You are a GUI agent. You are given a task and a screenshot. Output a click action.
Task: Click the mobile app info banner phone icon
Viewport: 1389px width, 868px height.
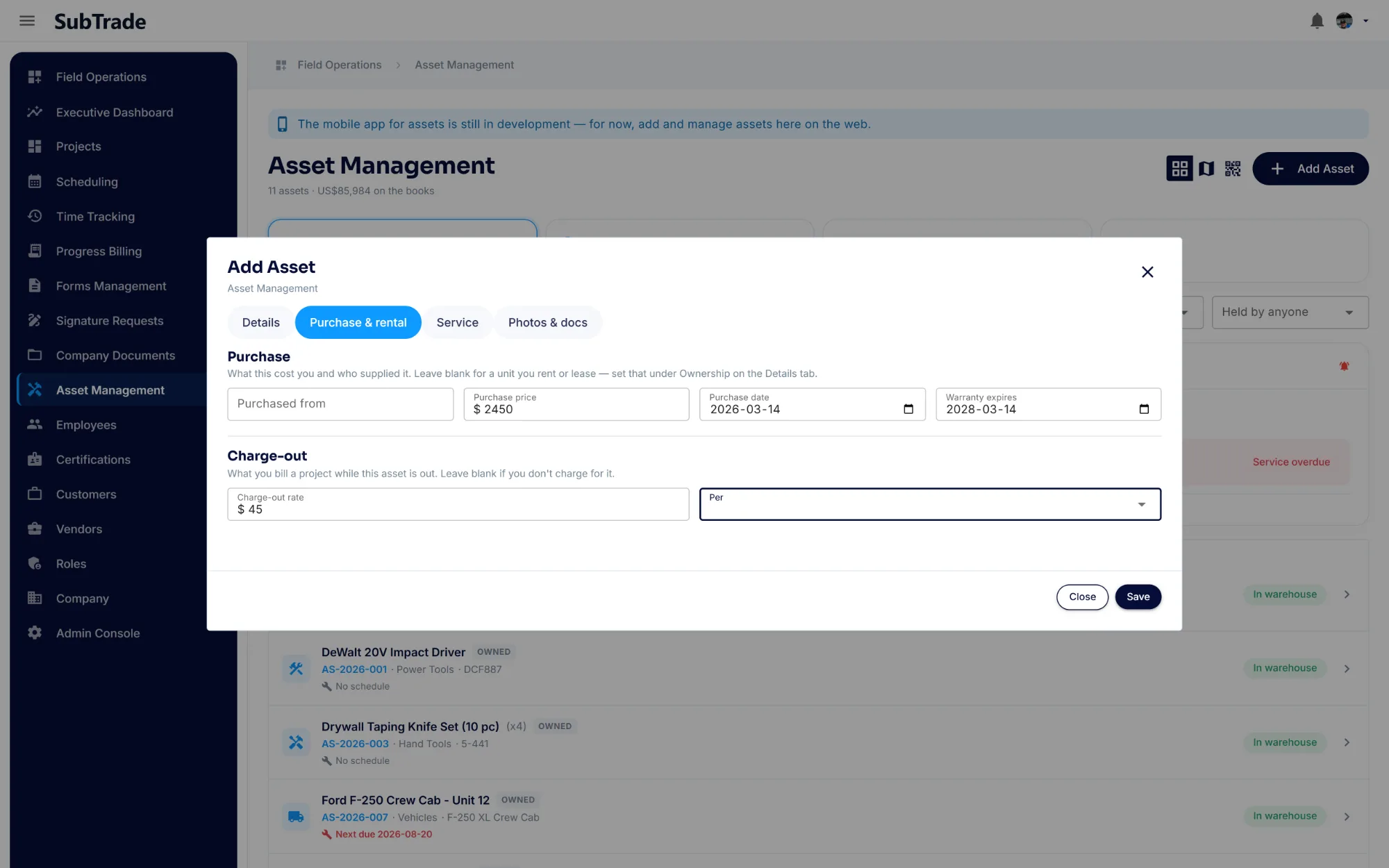pyautogui.click(x=282, y=124)
